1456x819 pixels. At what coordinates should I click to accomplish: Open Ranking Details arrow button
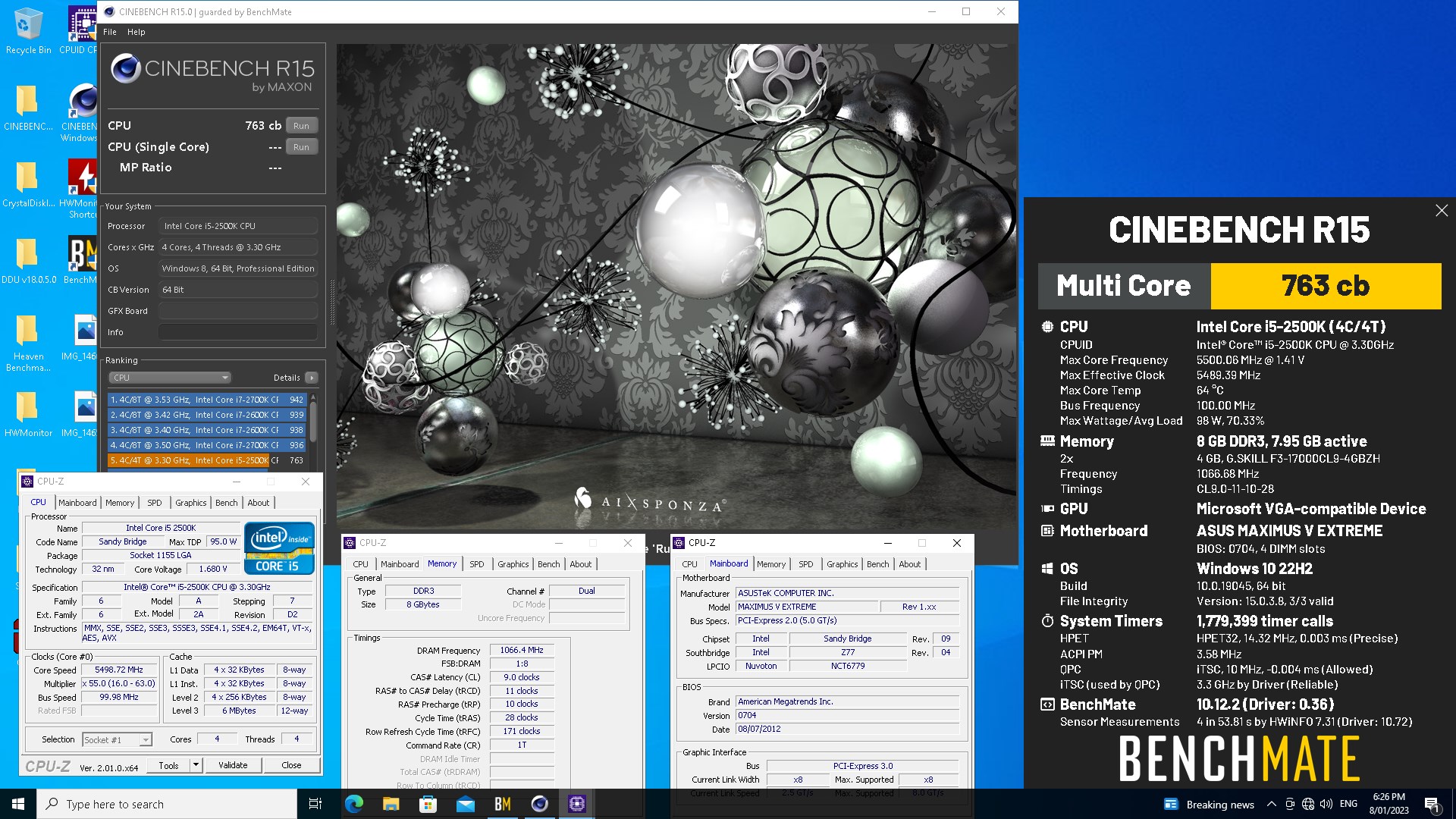pyautogui.click(x=312, y=378)
